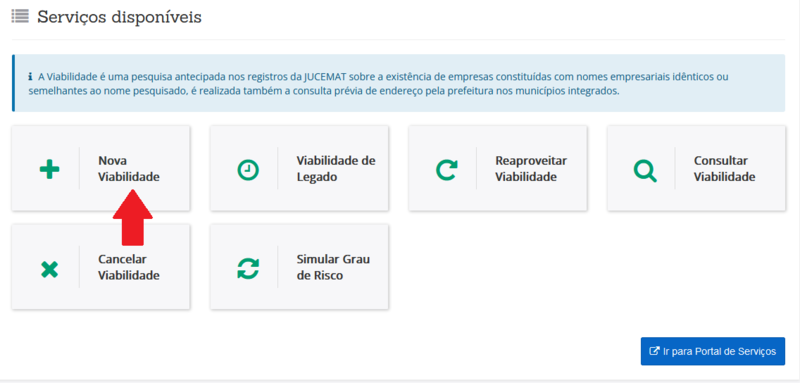Click the green plus icon for Nova Viabilidade

pos(49,169)
